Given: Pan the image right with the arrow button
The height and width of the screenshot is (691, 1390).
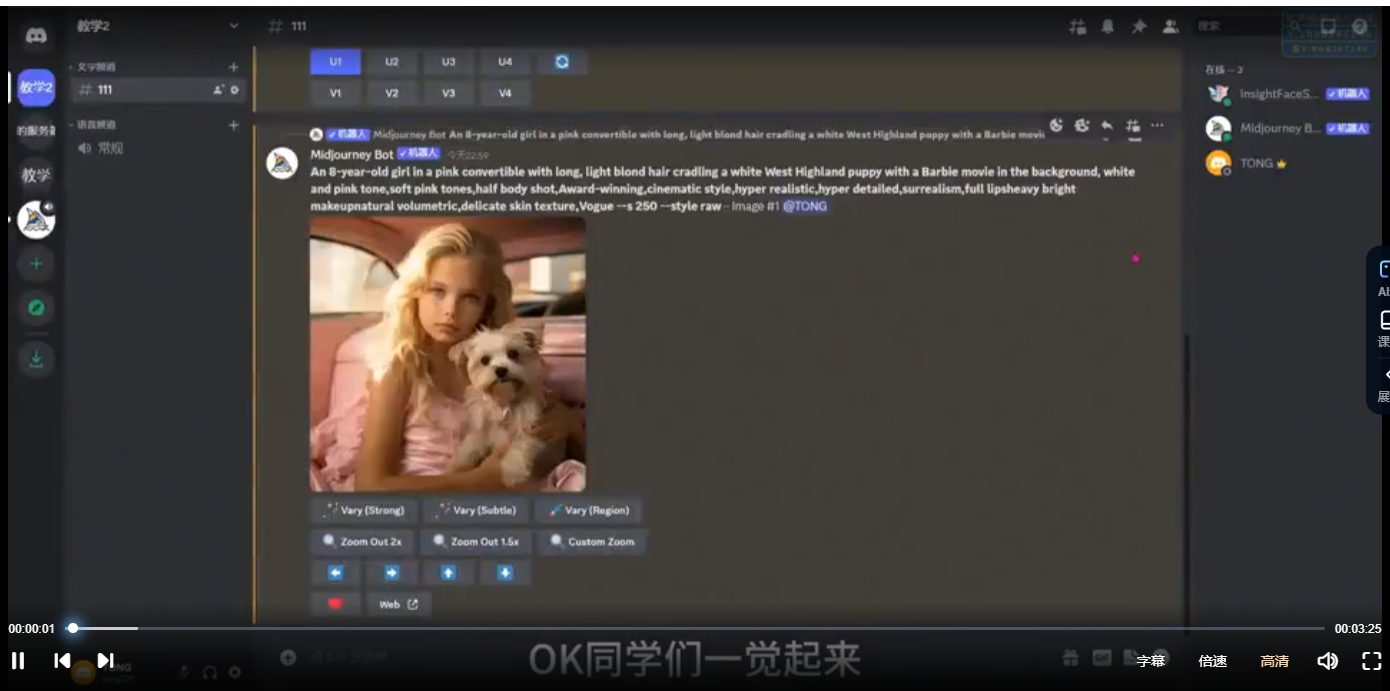Looking at the screenshot, I should pos(392,573).
